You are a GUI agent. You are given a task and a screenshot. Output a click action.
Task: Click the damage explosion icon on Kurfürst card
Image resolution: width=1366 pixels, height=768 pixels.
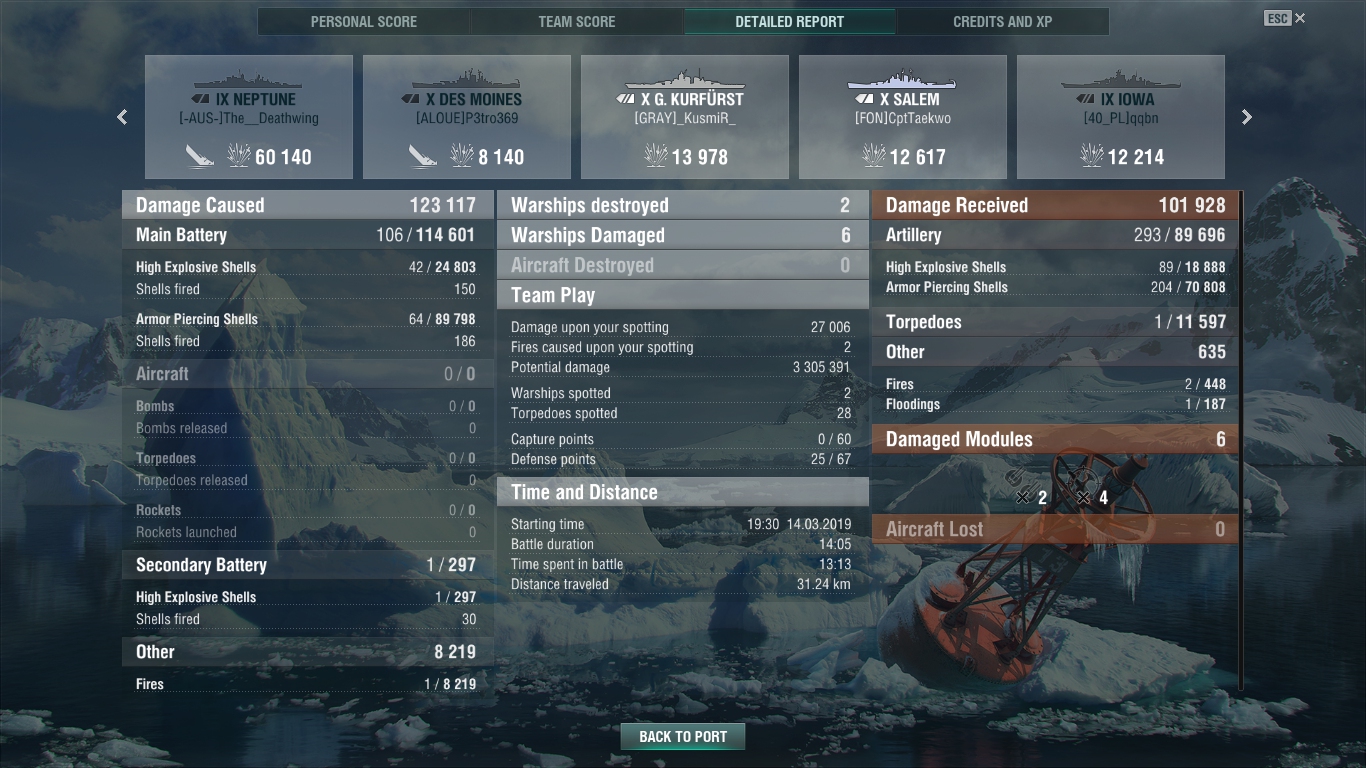pyautogui.click(x=656, y=156)
